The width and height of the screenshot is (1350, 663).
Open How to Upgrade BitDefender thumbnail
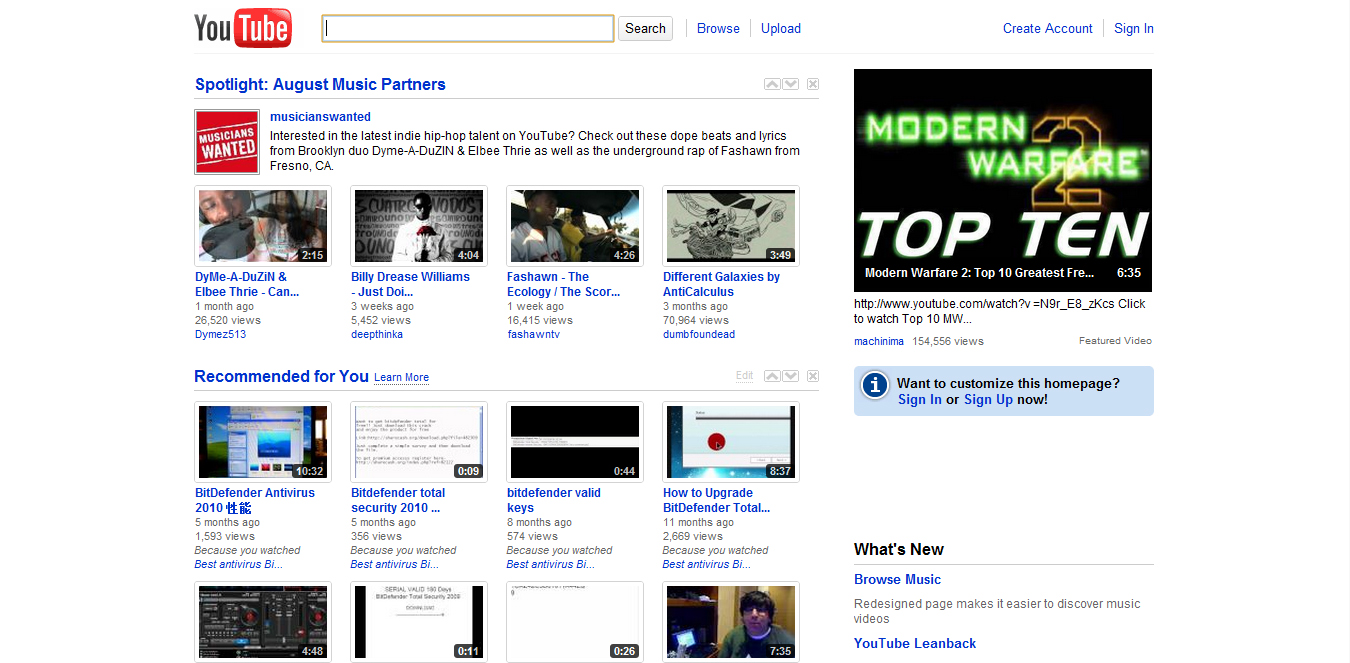click(x=731, y=442)
